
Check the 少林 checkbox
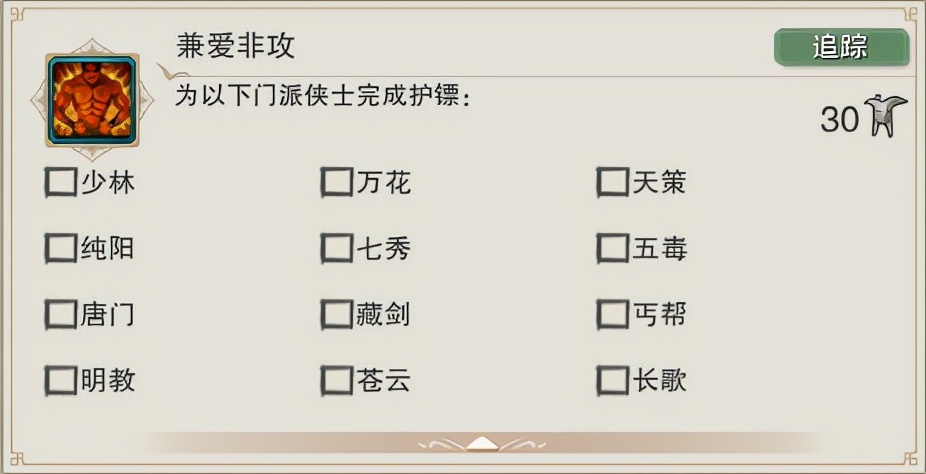click(61, 182)
